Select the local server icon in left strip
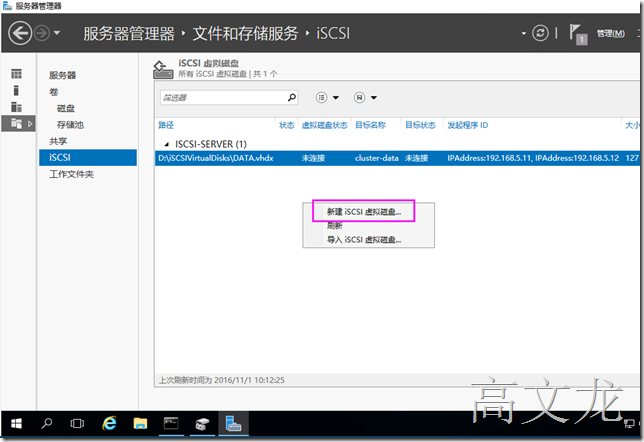Screen dimensions: 644x442 pyautogui.click(x=16, y=90)
